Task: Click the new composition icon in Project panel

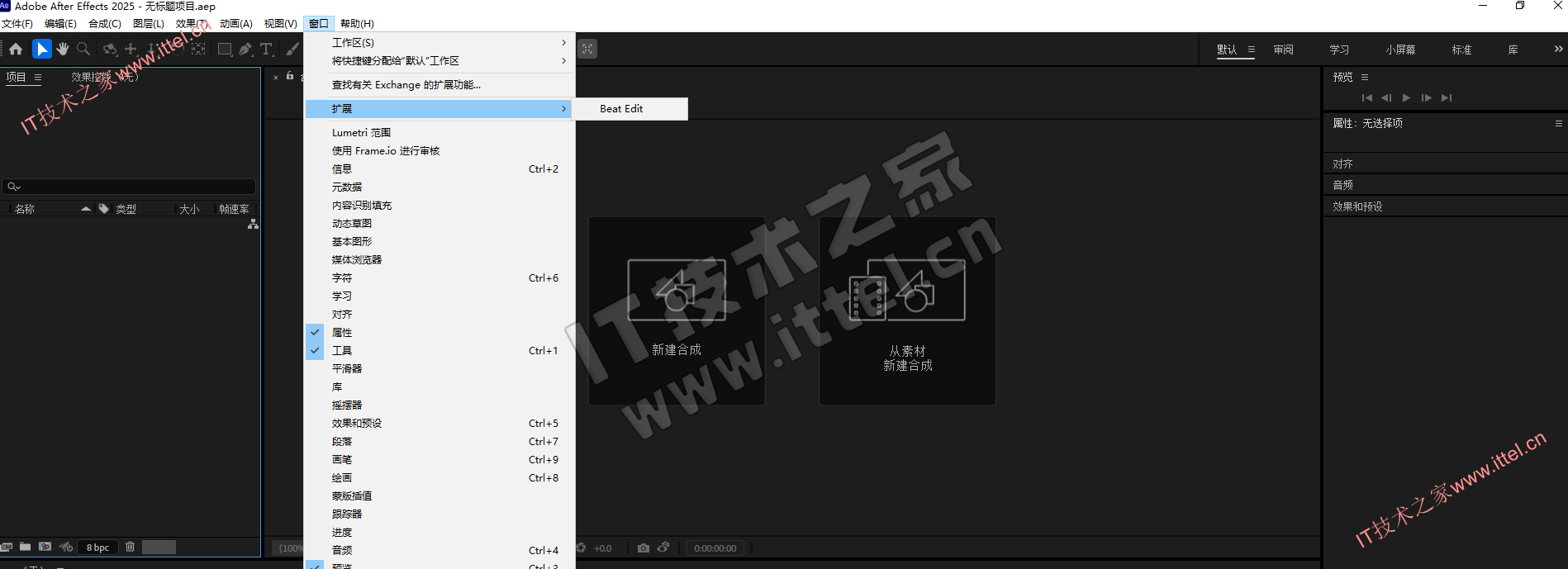Action: pos(45,547)
